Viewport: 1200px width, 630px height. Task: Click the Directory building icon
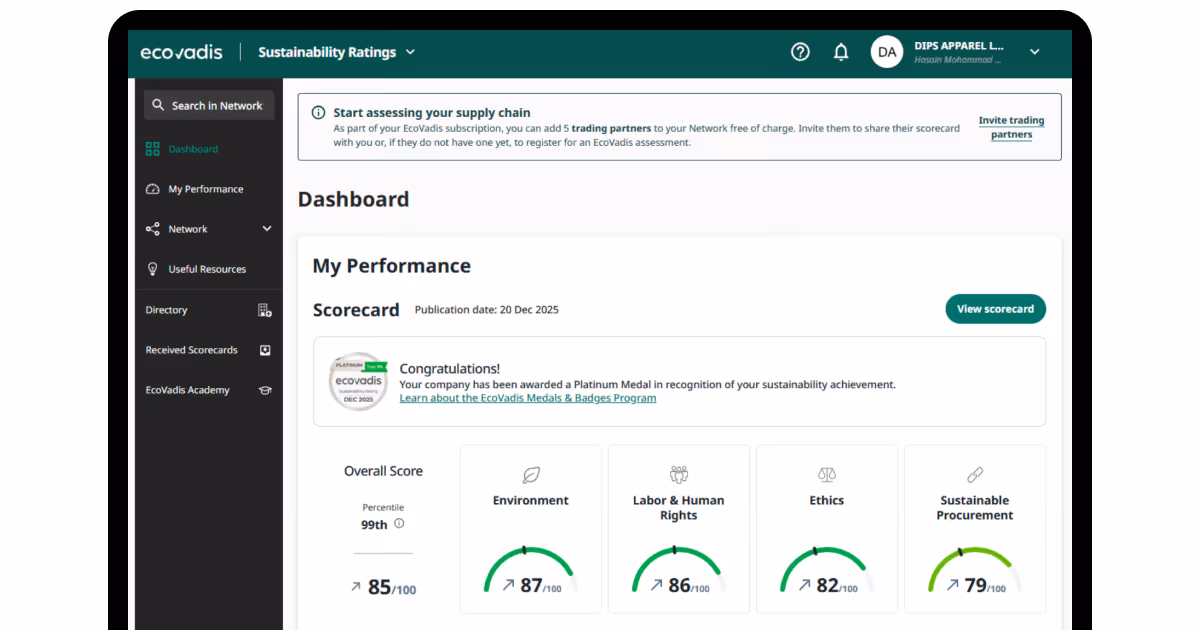tap(265, 310)
